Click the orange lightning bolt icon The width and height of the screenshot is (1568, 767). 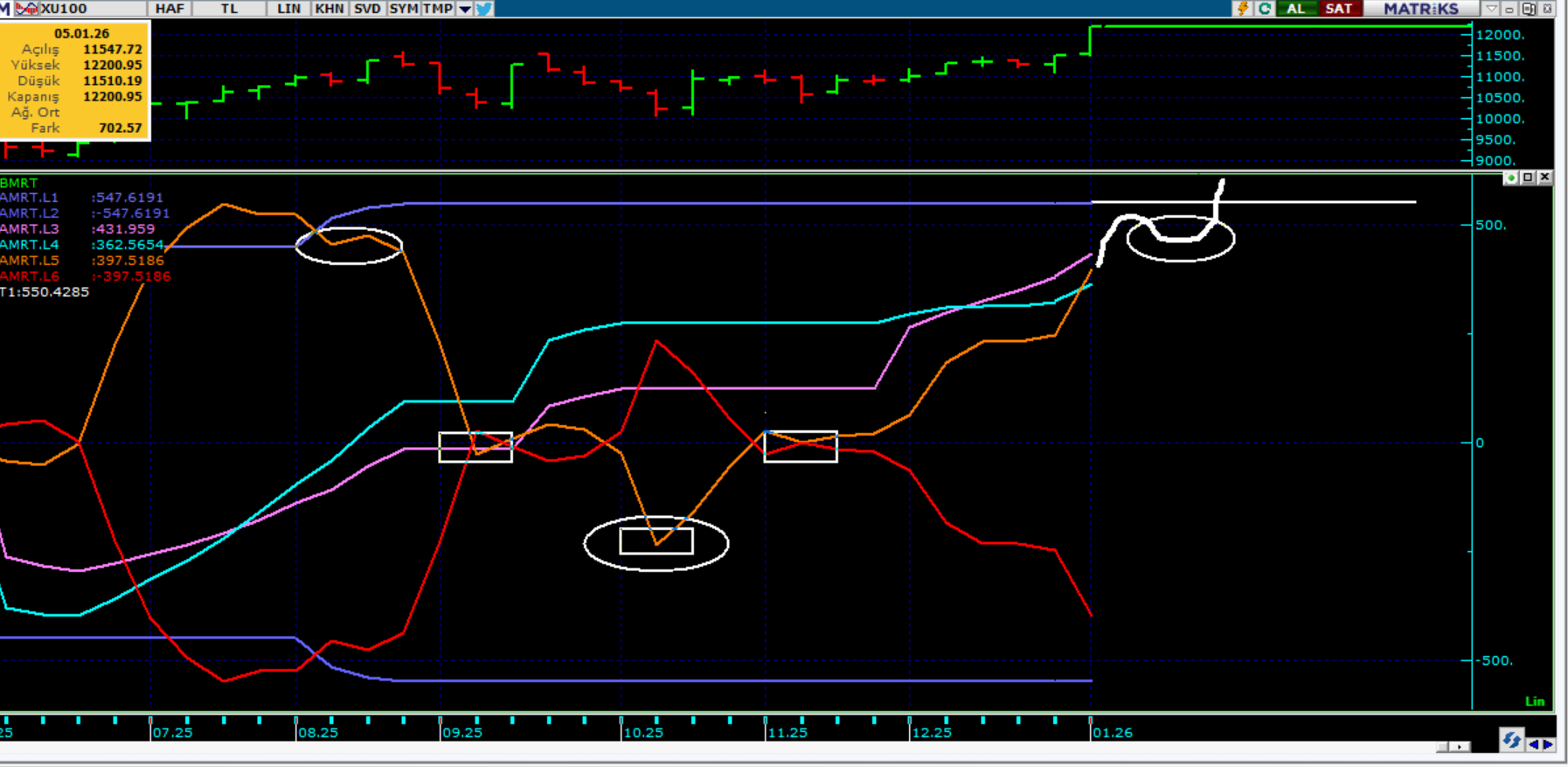pos(1242,9)
